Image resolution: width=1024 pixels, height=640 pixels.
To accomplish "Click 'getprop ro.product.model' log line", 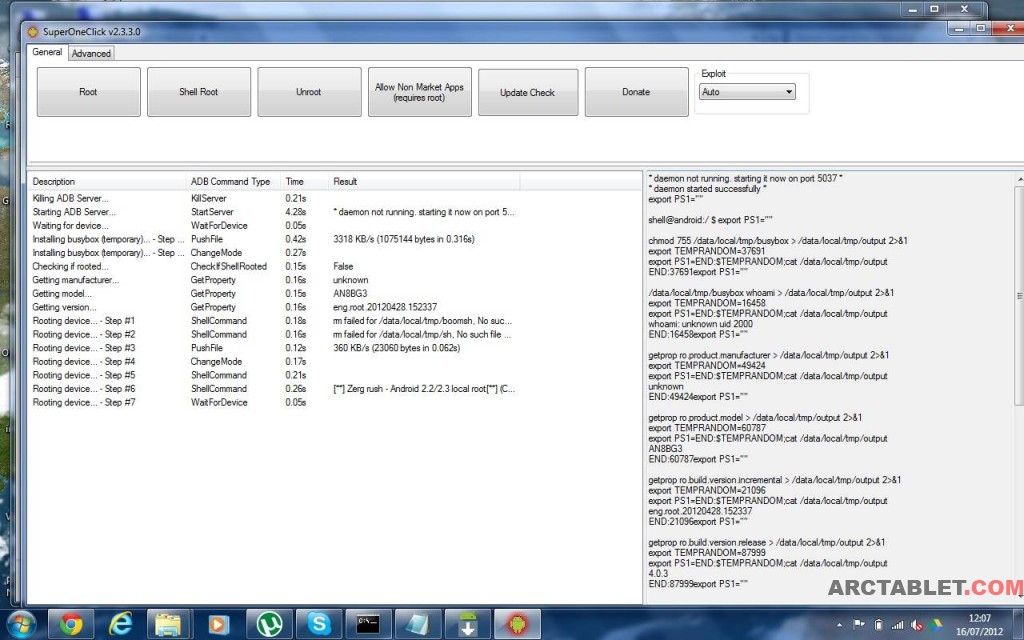I will pyautogui.click(x=755, y=417).
